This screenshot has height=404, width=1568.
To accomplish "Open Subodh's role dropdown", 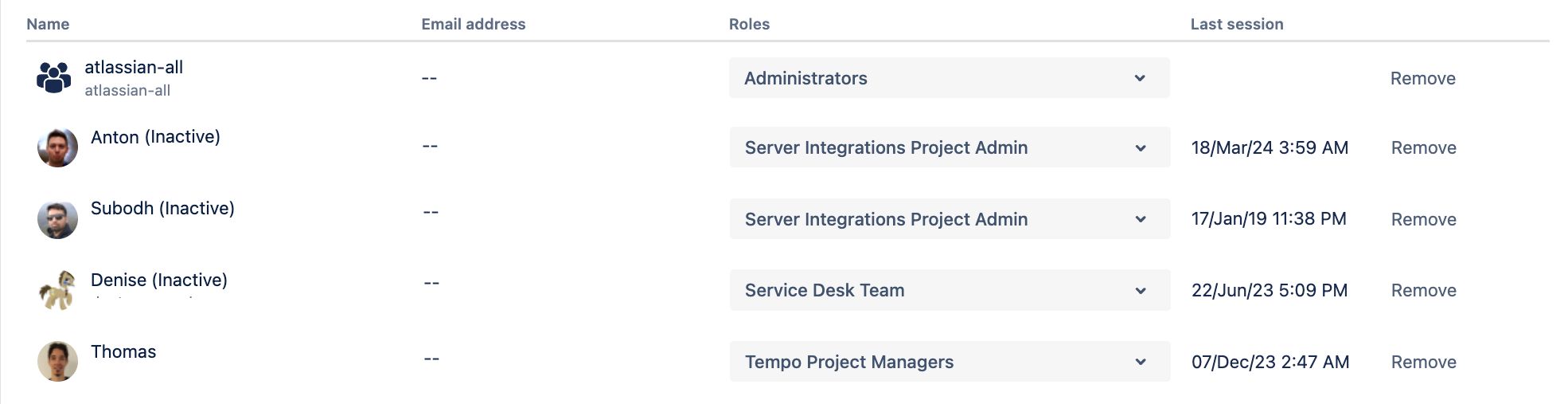I will [x=949, y=219].
